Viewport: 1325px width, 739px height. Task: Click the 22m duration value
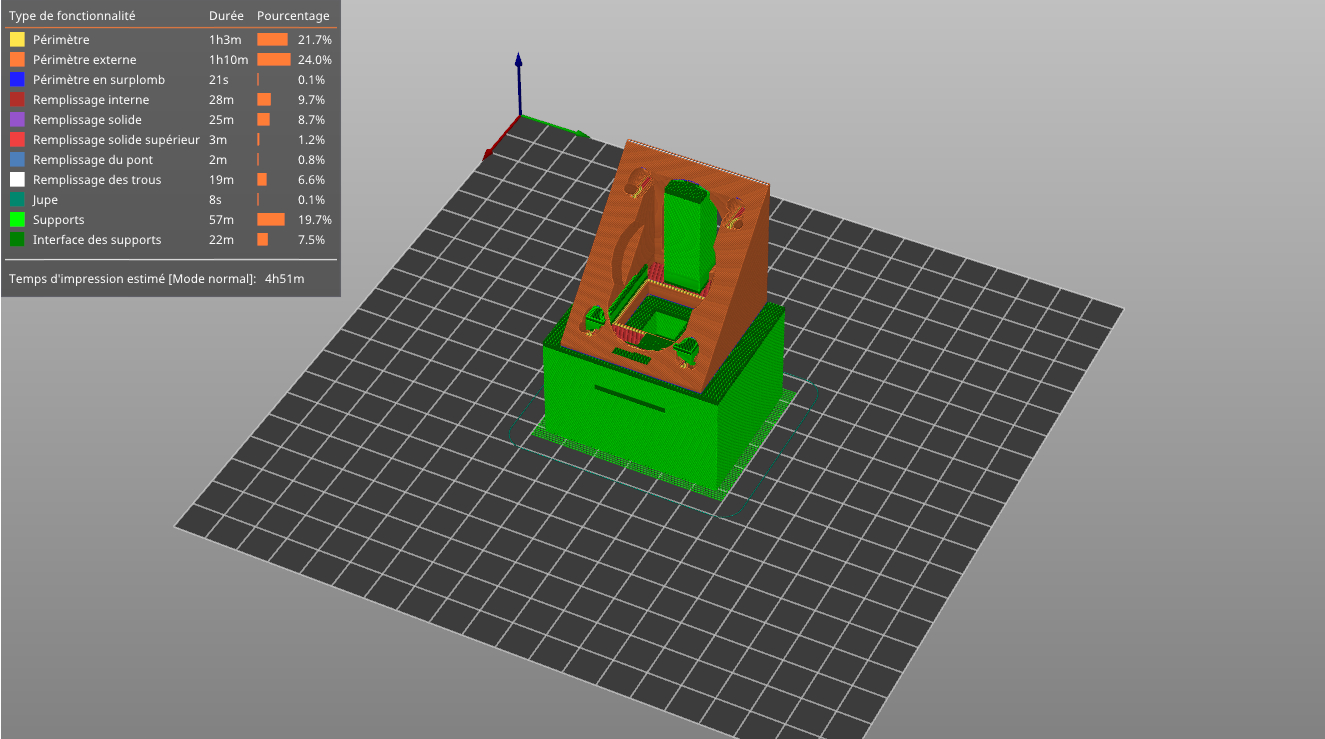pyautogui.click(x=221, y=240)
